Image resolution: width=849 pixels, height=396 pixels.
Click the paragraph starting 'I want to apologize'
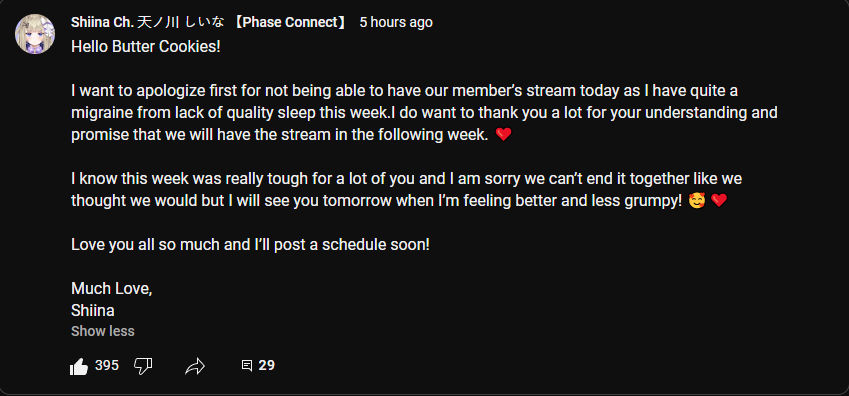(424, 113)
